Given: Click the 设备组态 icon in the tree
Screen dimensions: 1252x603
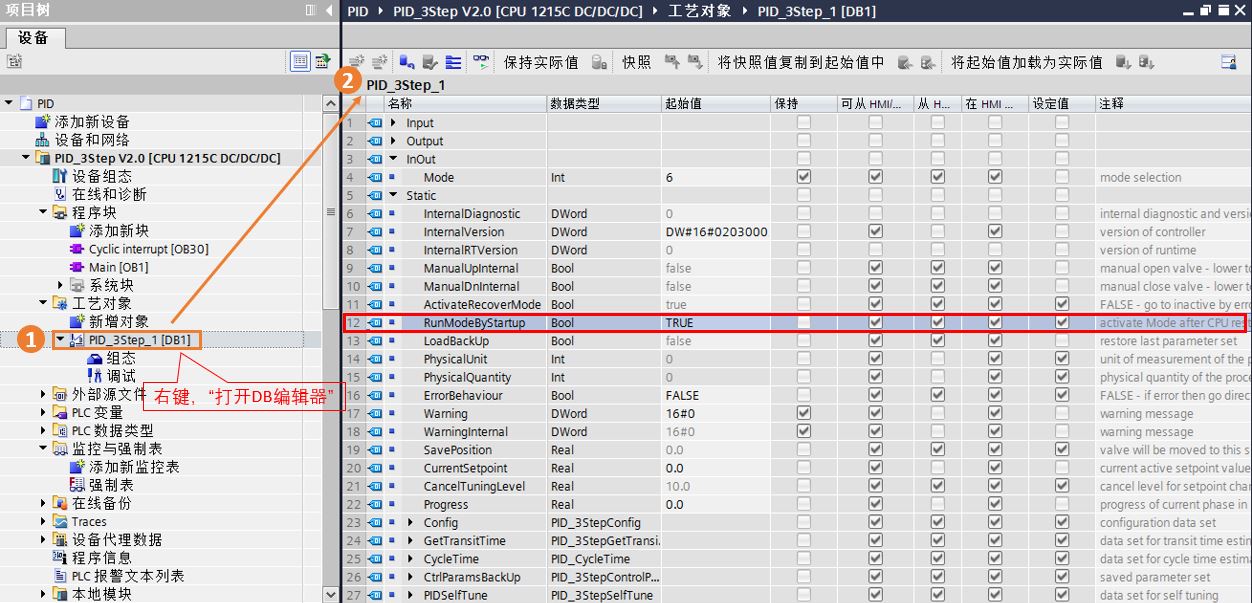Looking at the screenshot, I should click(59, 176).
